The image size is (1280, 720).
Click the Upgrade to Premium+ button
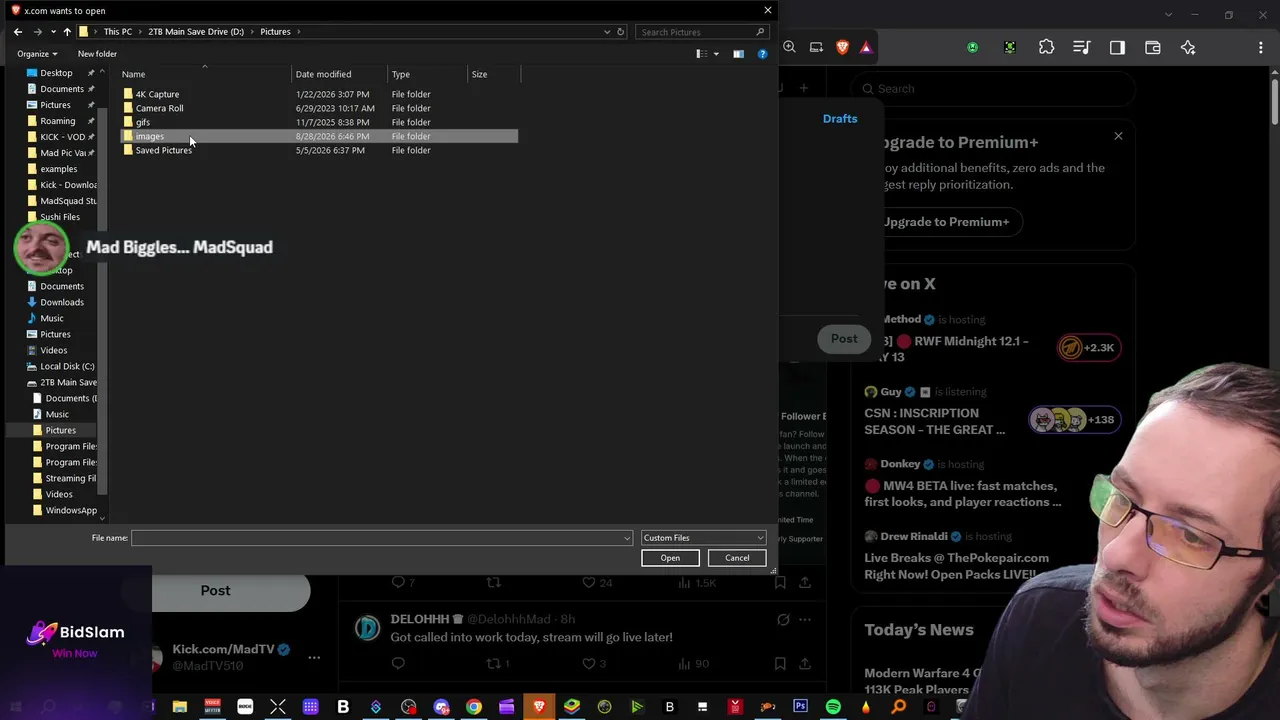[x=945, y=222]
